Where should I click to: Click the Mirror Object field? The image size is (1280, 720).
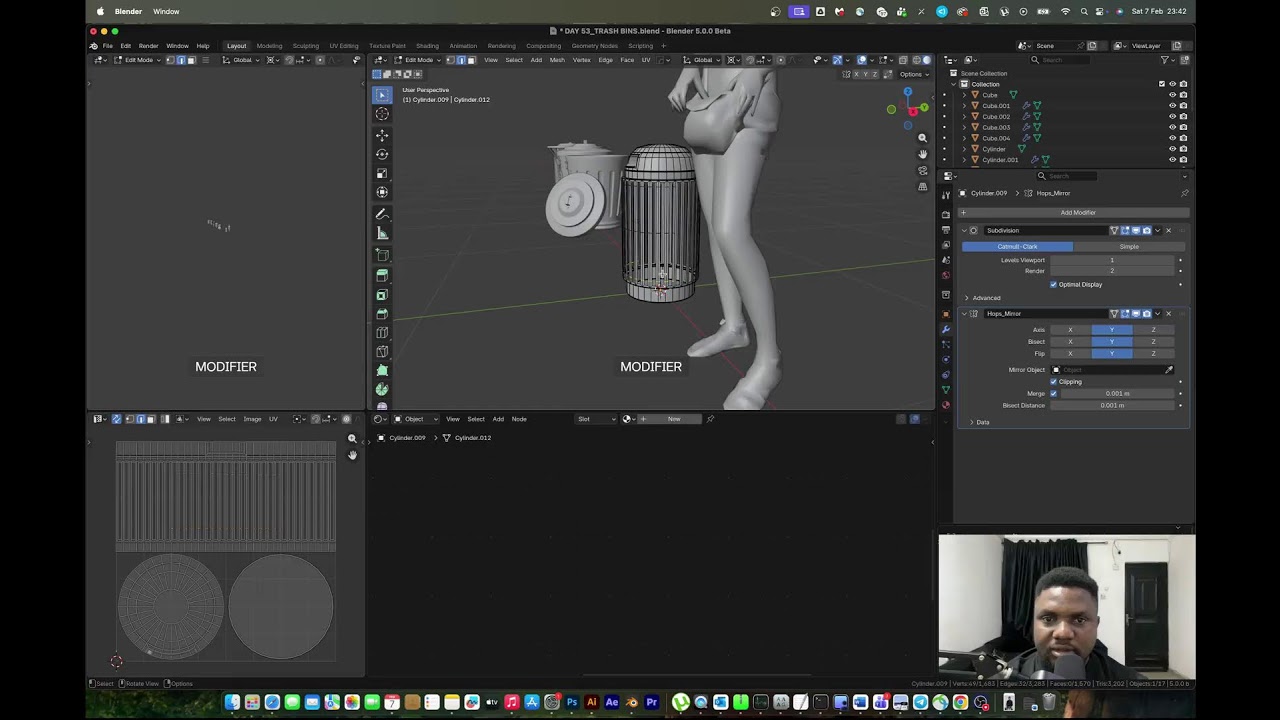(x=1111, y=370)
